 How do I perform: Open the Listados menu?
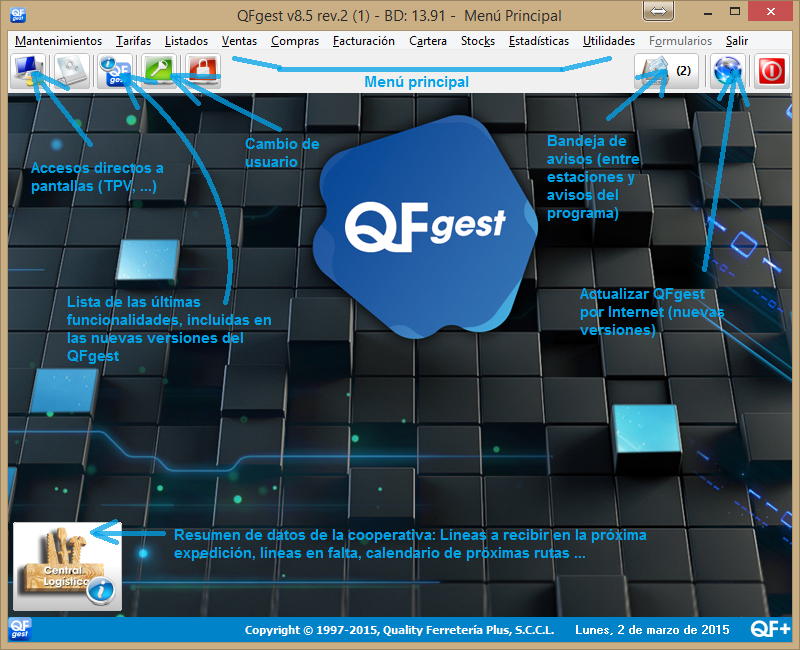click(x=186, y=41)
